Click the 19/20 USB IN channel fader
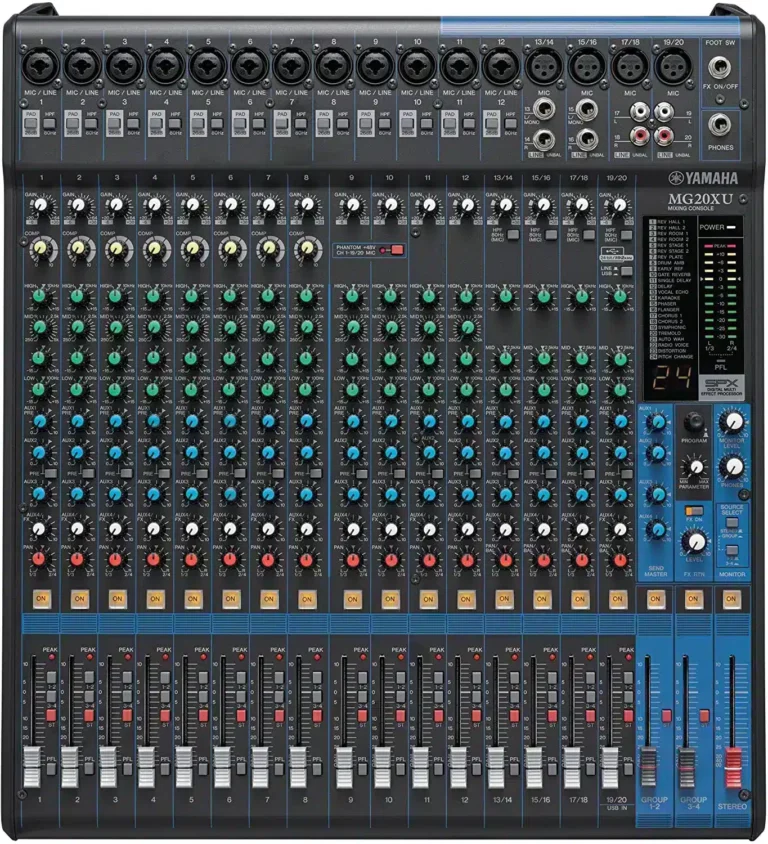Screen dimensions: 768x844 (610, 766)
